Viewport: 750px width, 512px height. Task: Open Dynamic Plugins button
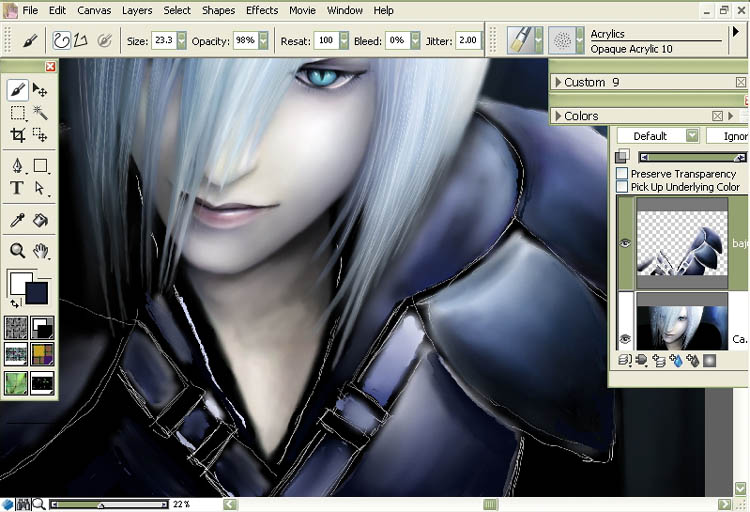[641, 360]
